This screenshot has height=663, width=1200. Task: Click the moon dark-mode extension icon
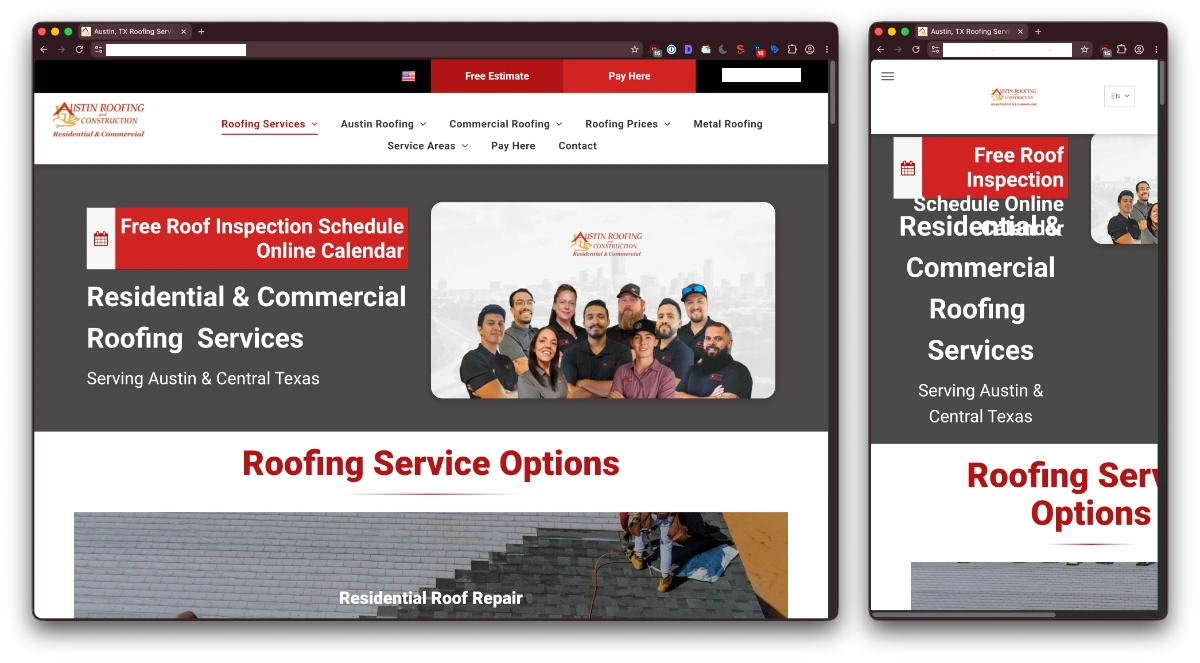(x=723, y=49)
